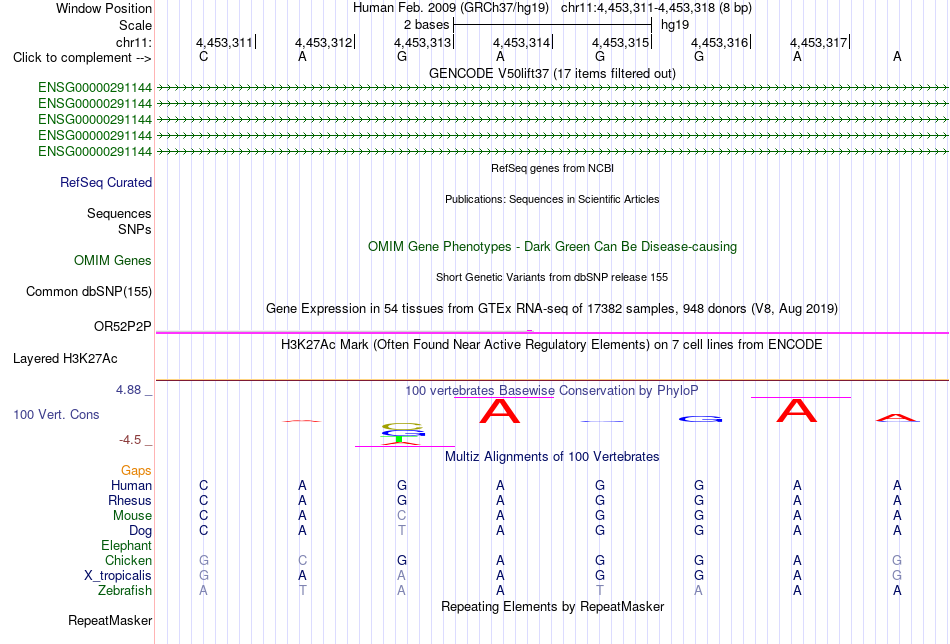Select the X_tropicalis species label
The width and height of the screenshot is (950, 644).
coord(118,576)
